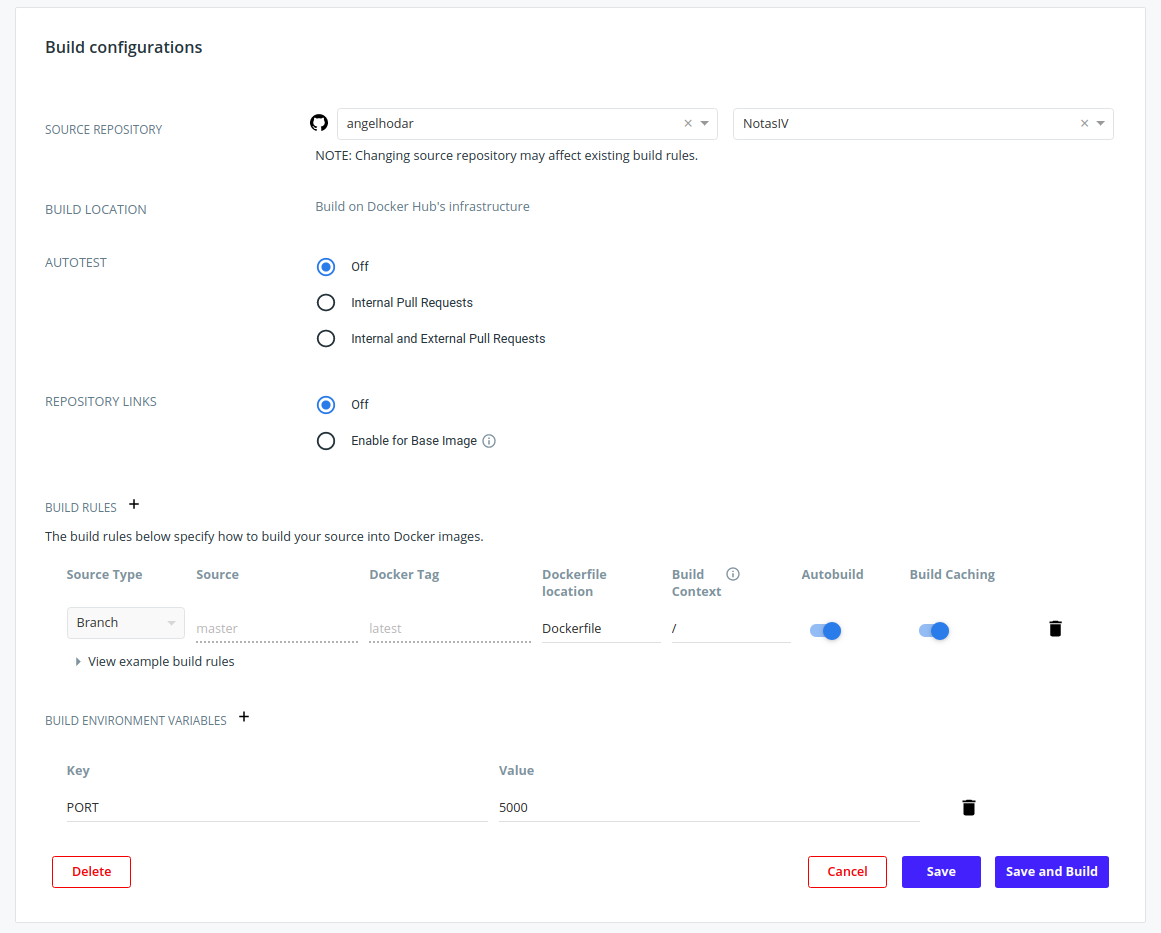Click info icon next to Enable for Base Image
The height and width of the screenshot is (933, 1161).
point(489,441)
